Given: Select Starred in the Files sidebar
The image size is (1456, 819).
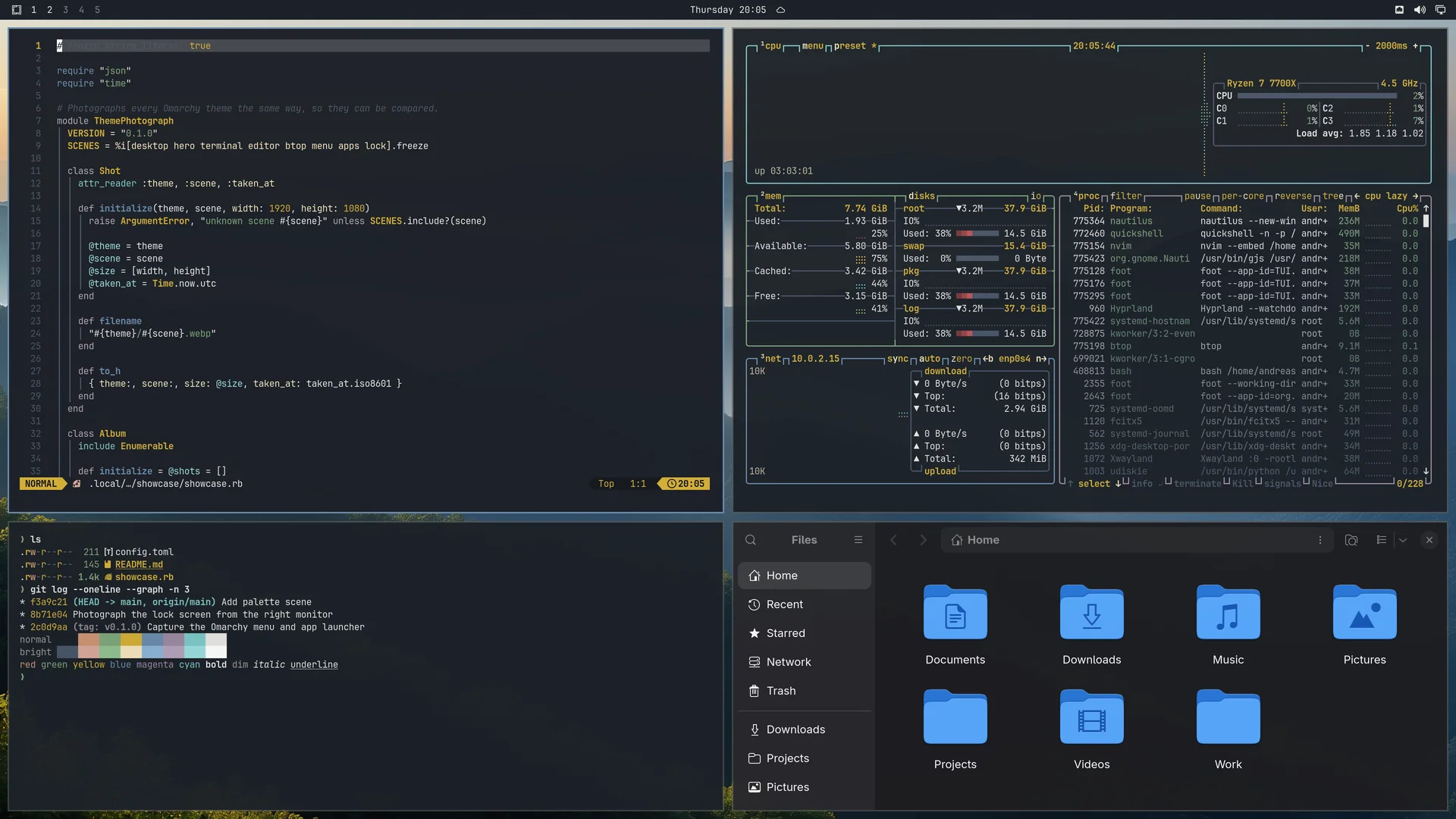Looking at the screenshot, I should point(805,633).
